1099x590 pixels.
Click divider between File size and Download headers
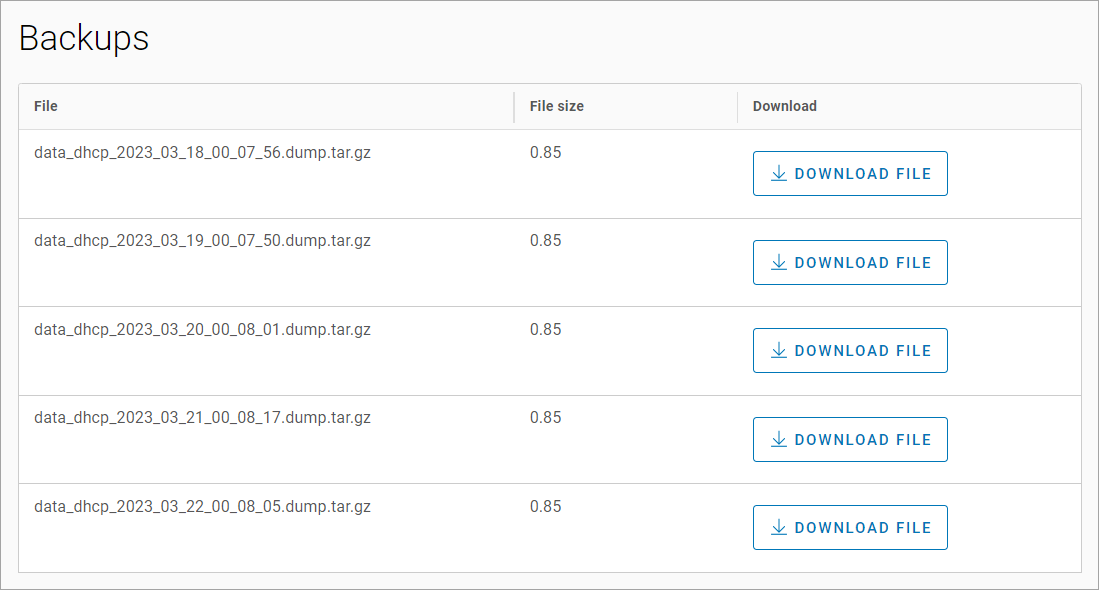pos(738,107)
